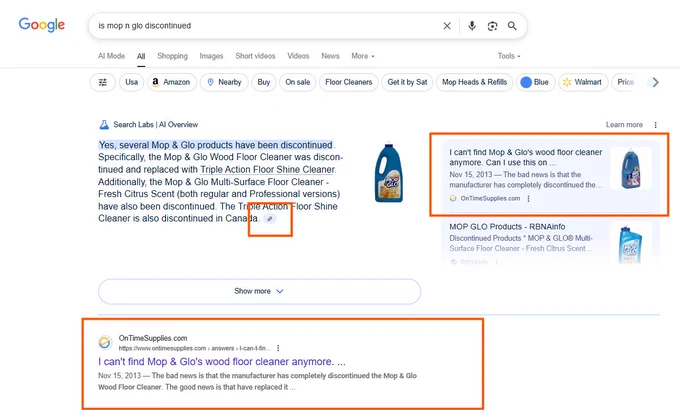Open result 'I can't find Mop & Glo's wood floor cleaner anymore'
This screenshot has height=410, width=680.
[x=222, y=361]
